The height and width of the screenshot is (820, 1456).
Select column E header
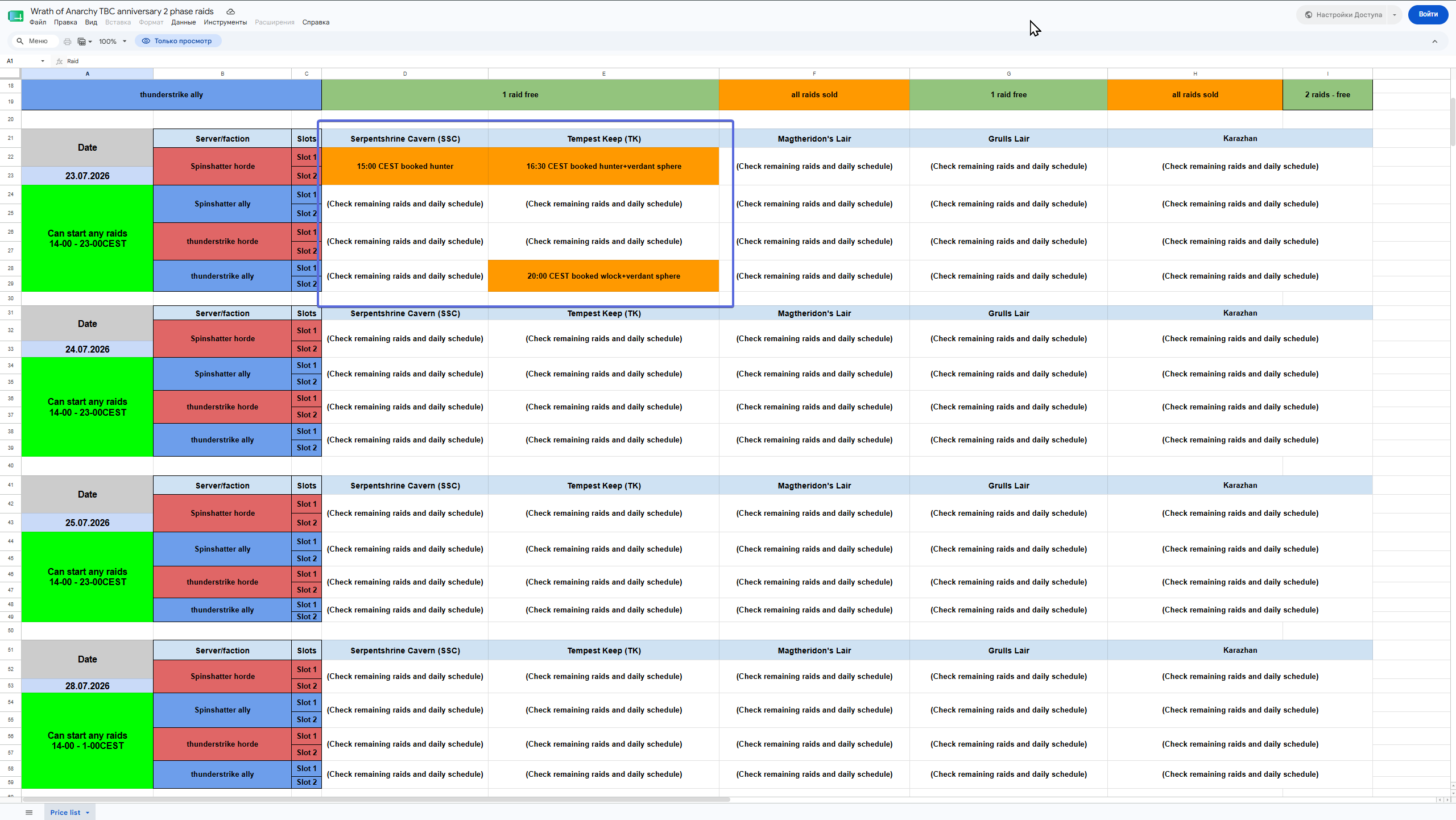(603, 74)
